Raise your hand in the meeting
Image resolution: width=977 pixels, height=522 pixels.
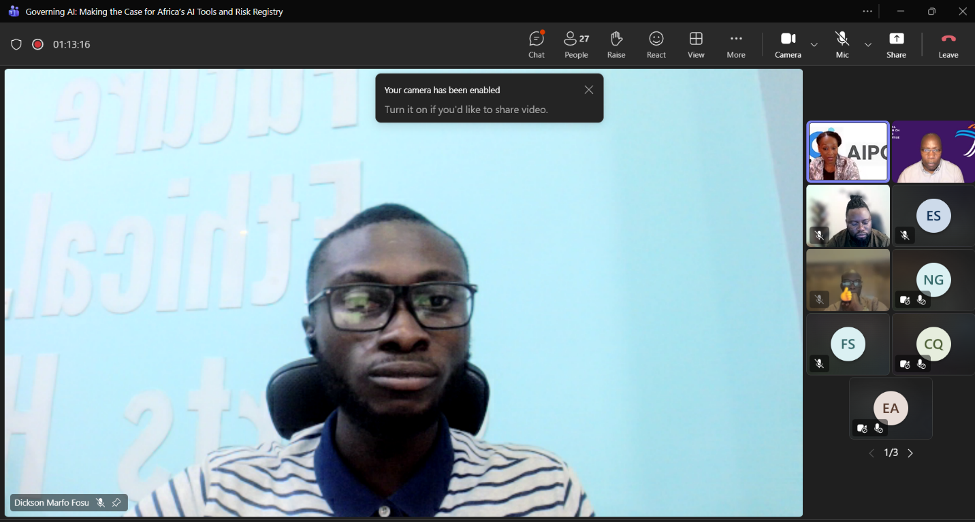coord(616,44)
